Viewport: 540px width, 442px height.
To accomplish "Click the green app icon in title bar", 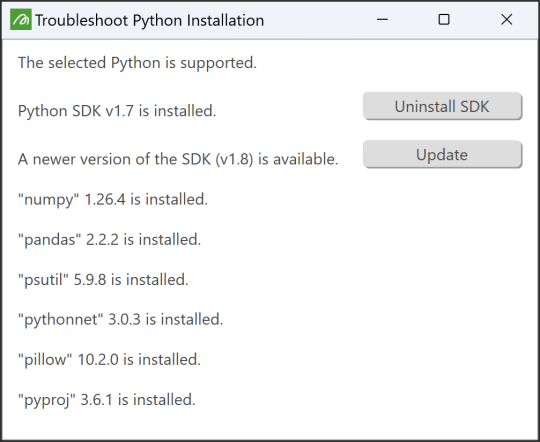I will pos(21,20).
